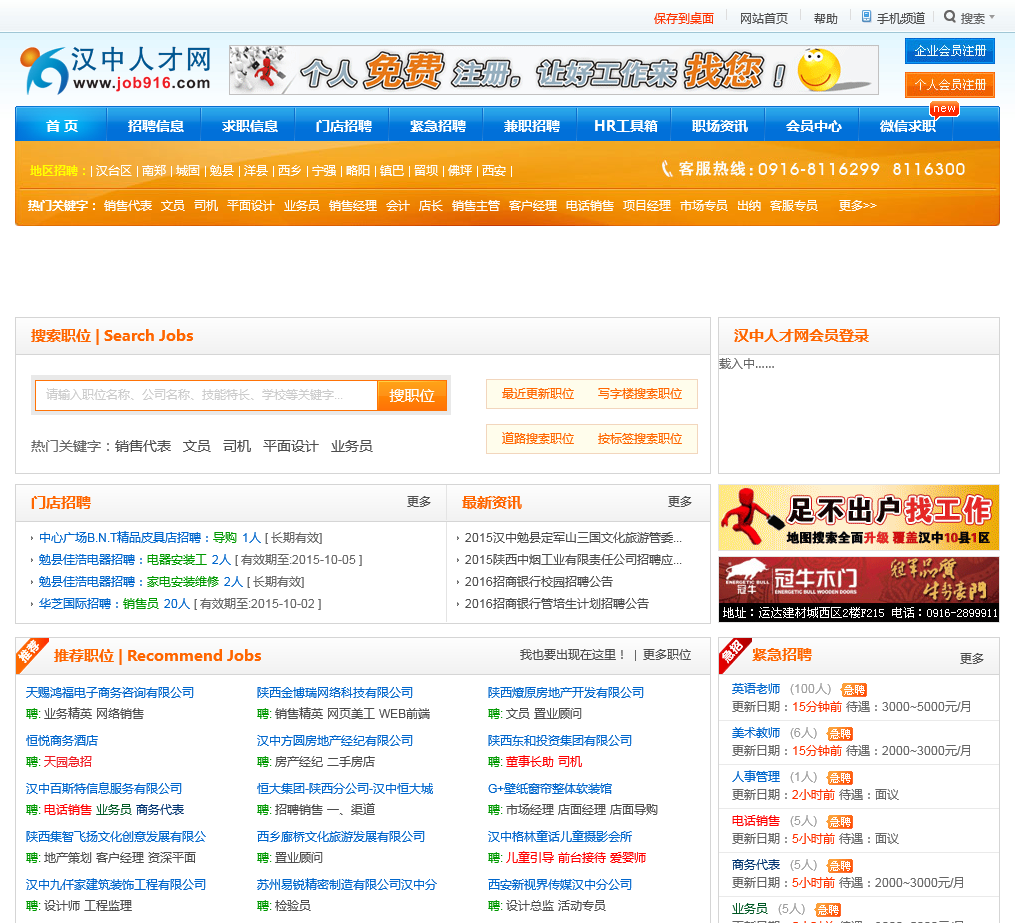
Task: Open the 帮助 link
Action: (825, 19)
